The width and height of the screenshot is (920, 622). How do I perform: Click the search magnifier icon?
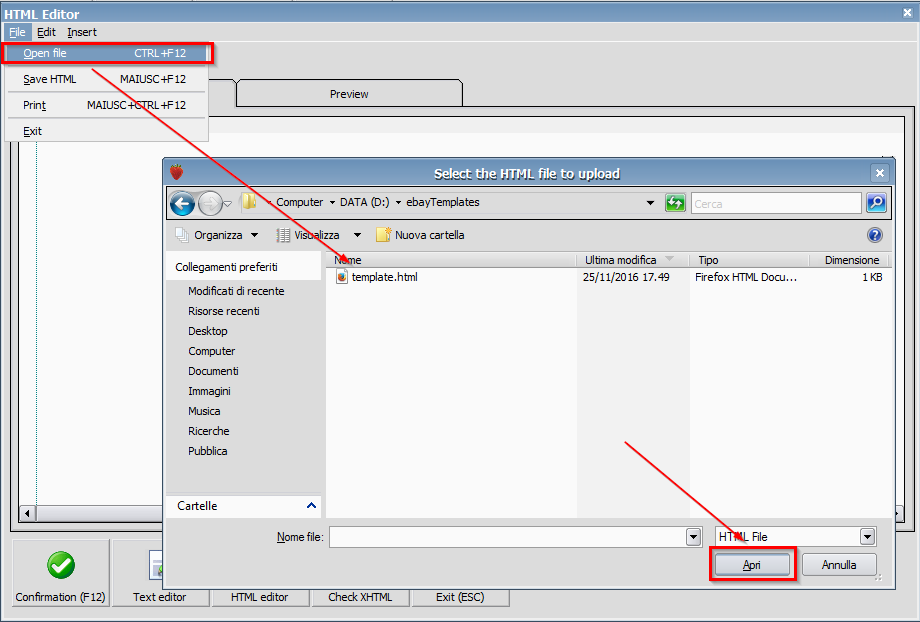[875, 203]
